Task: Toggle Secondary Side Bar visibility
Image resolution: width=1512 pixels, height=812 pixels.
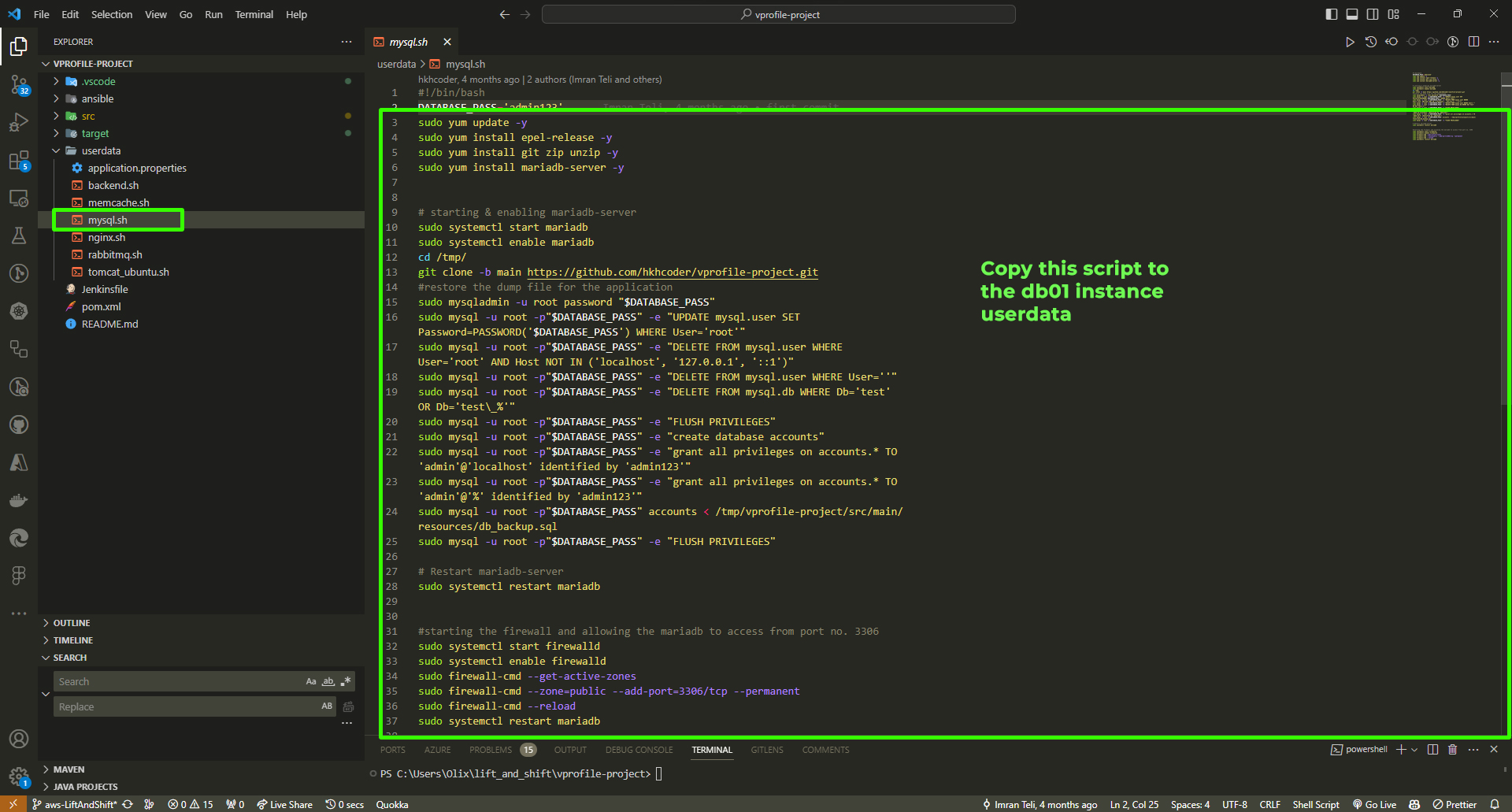Action: point(1373,14)
